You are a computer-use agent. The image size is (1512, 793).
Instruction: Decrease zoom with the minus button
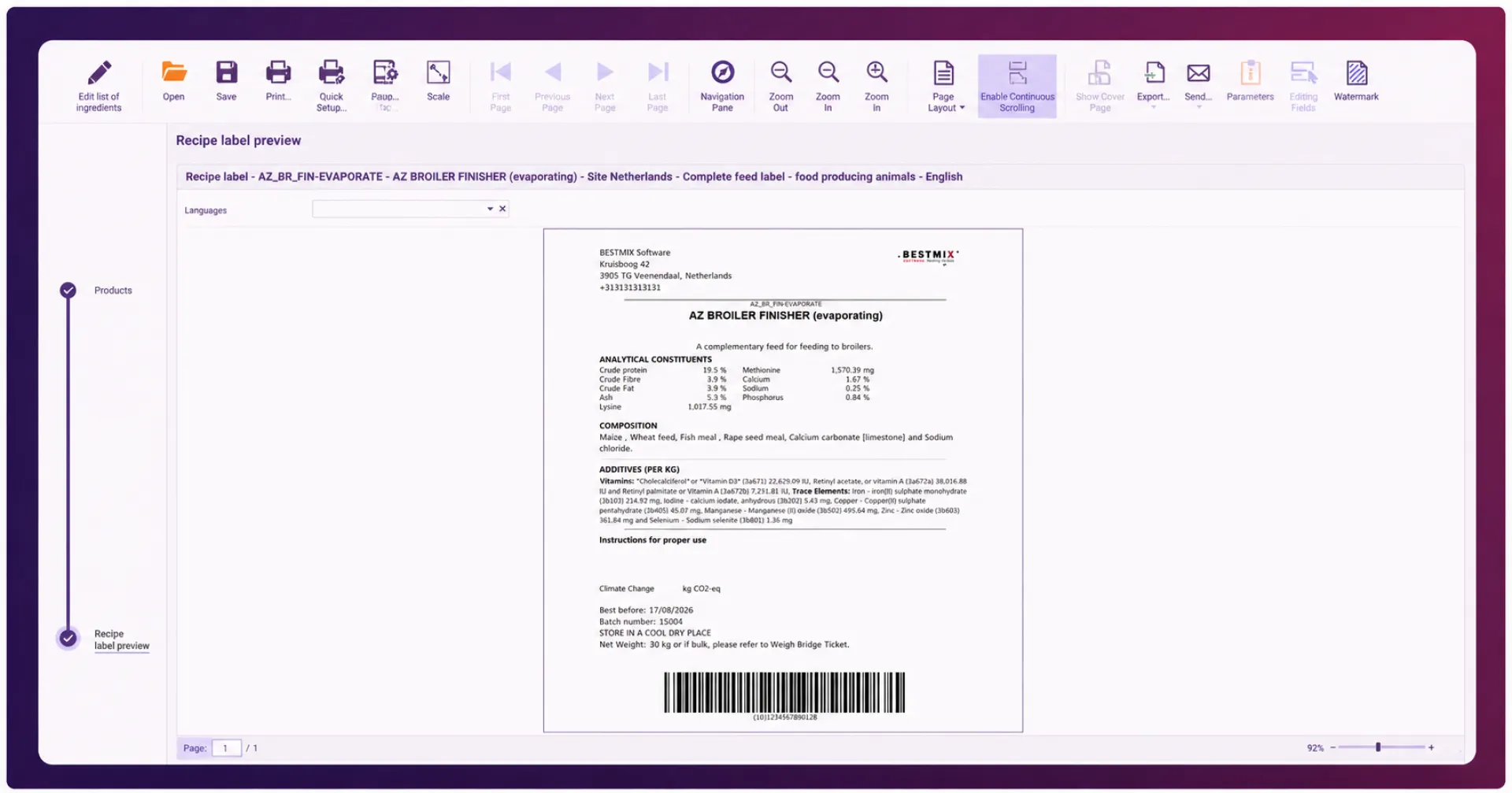(x=1332, y=747)
